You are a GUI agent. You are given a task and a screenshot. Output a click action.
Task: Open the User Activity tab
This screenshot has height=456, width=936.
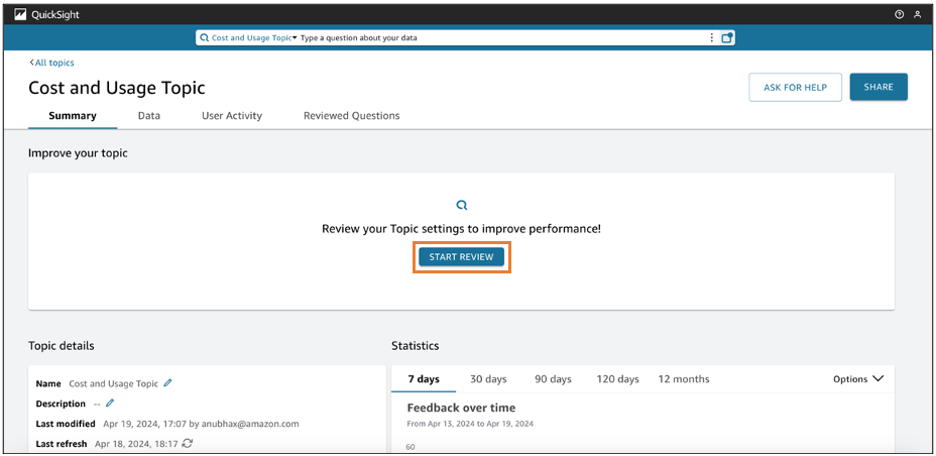232,116
